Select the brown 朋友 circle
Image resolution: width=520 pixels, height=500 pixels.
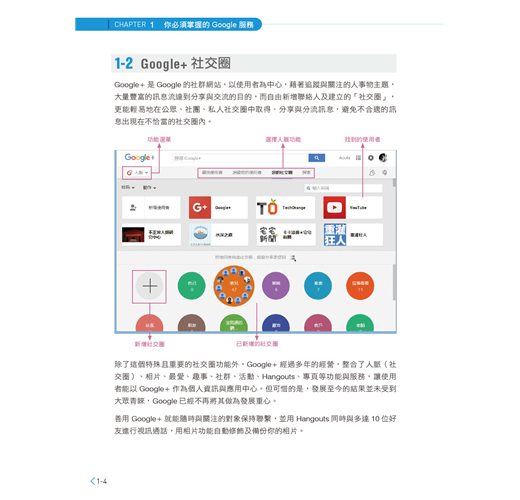[x=192, y=323]
